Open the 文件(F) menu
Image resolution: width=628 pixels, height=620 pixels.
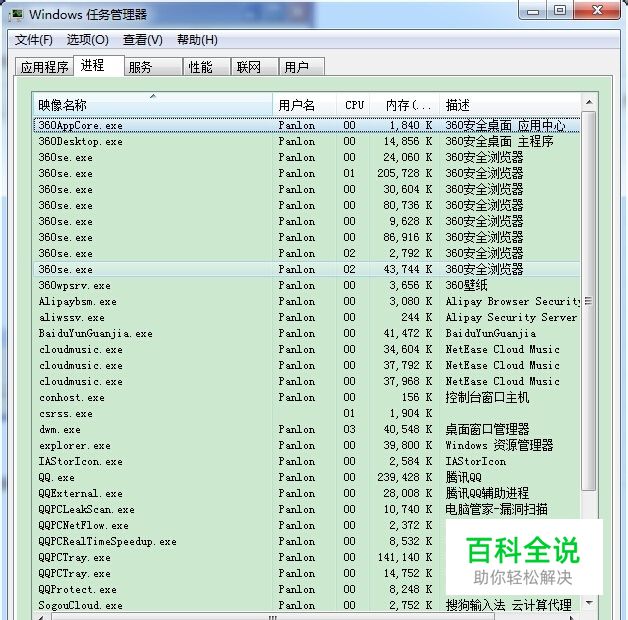coord(34,40)
